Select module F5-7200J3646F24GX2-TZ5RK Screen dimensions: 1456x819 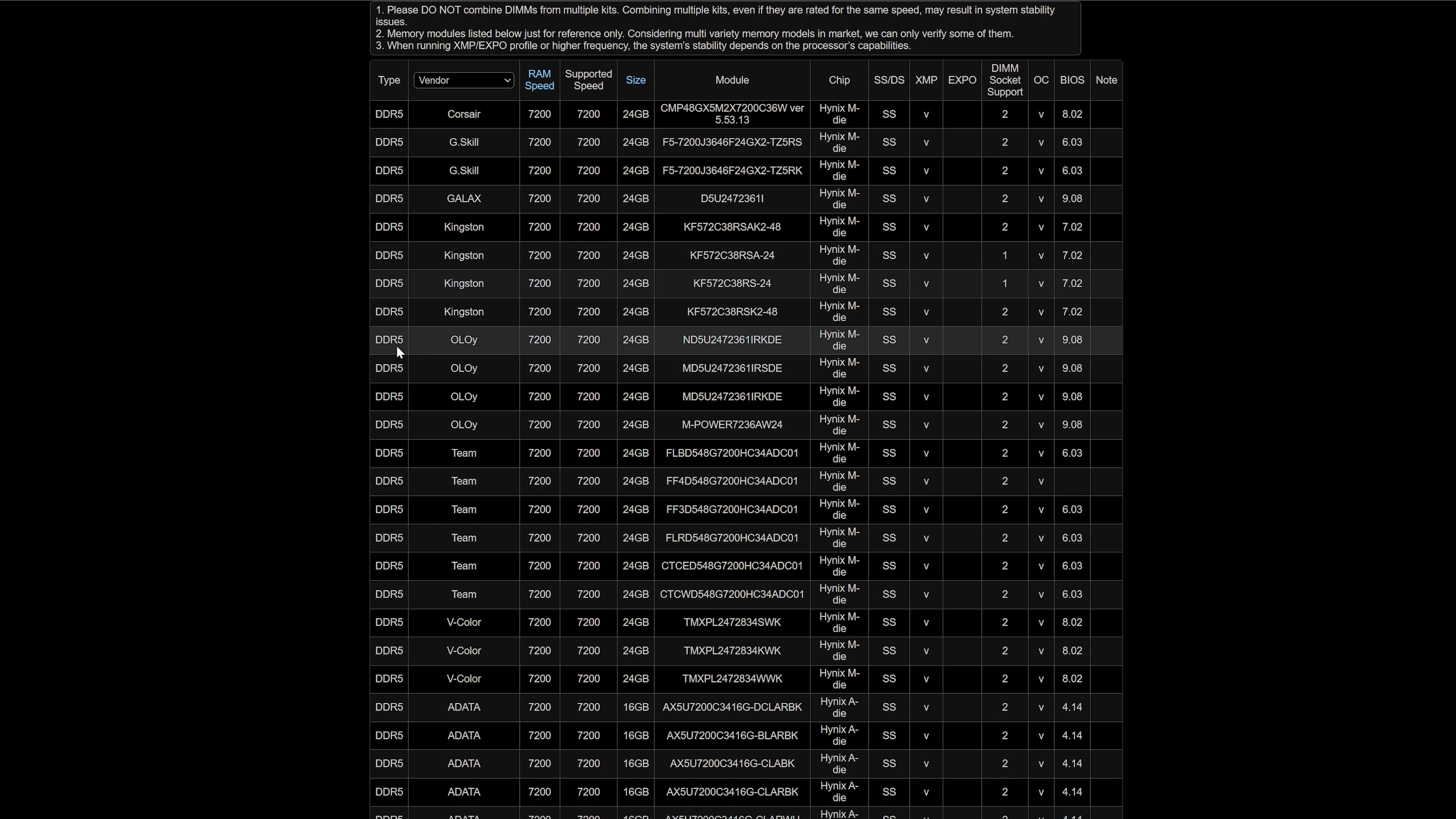[x=732, y=171]
